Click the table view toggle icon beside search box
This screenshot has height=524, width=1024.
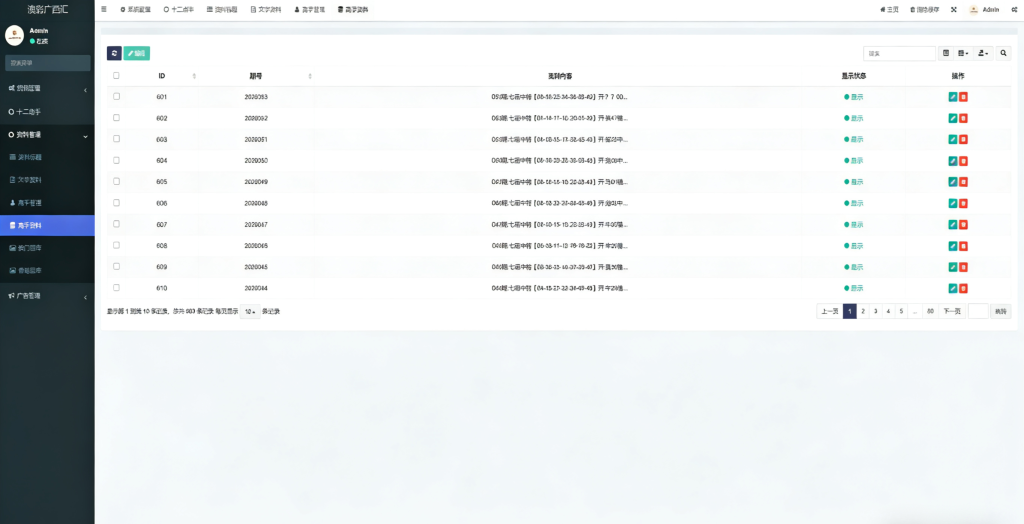click(946, 53)
